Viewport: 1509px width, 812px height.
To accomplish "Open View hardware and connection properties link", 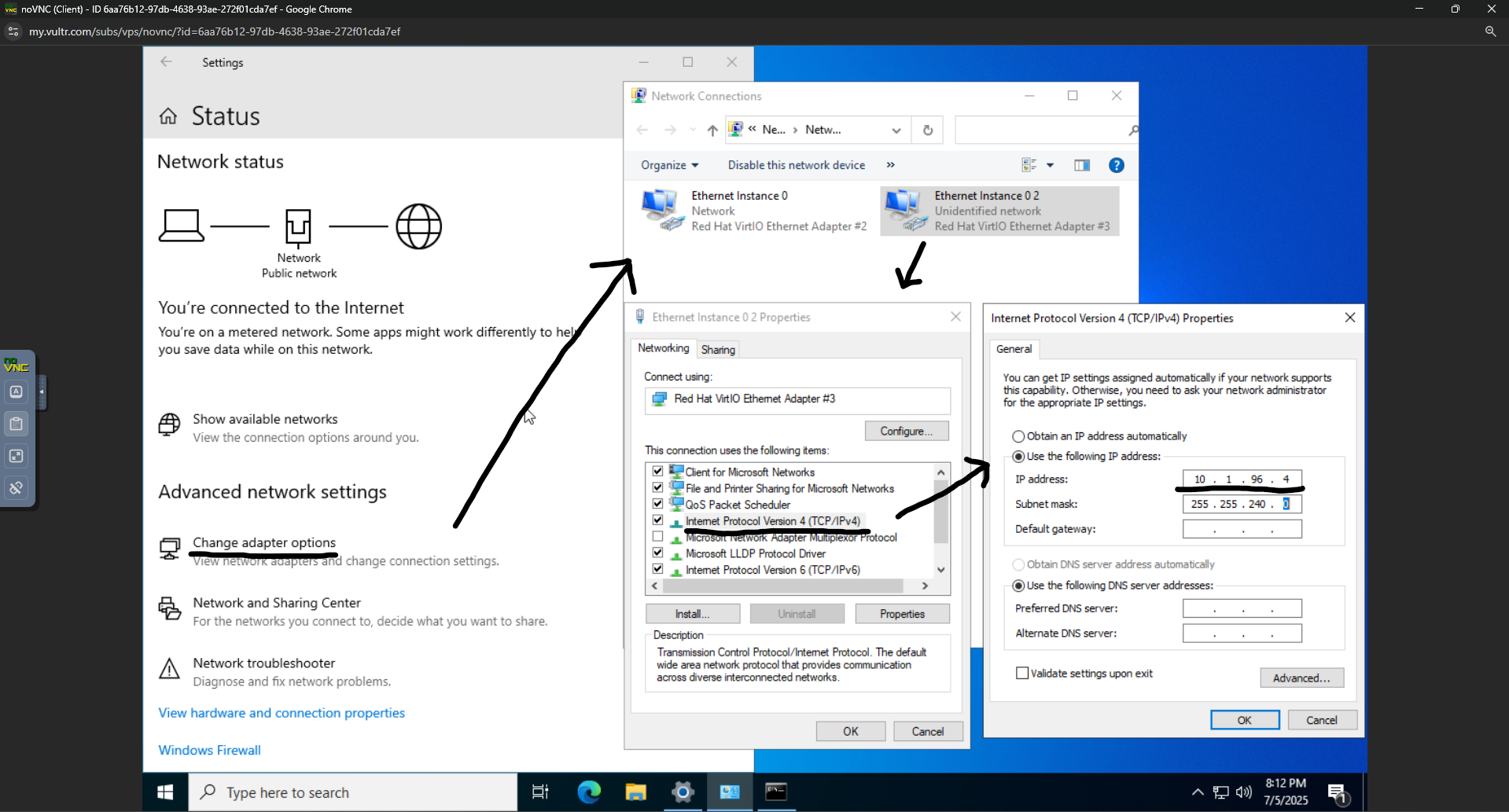I will [282, 713].
